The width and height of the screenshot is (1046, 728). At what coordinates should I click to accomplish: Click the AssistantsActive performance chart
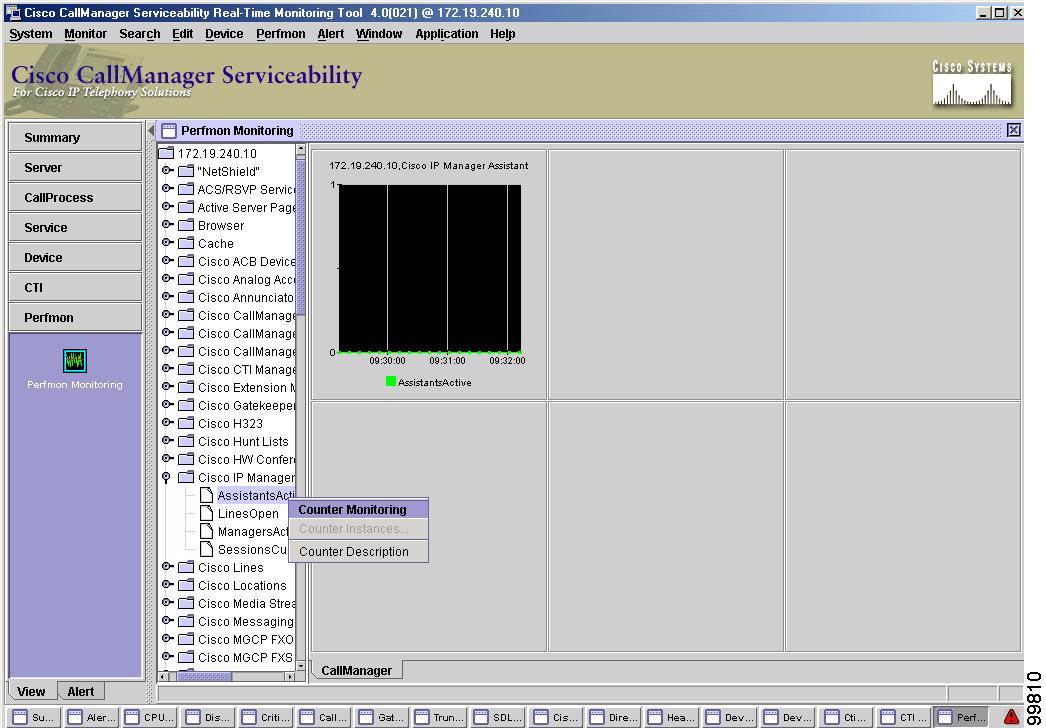pos(430,268)
